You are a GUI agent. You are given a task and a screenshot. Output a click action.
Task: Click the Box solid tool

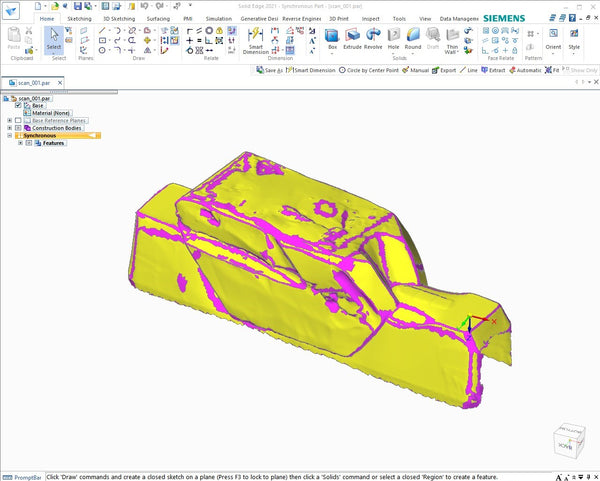[332, 36]
